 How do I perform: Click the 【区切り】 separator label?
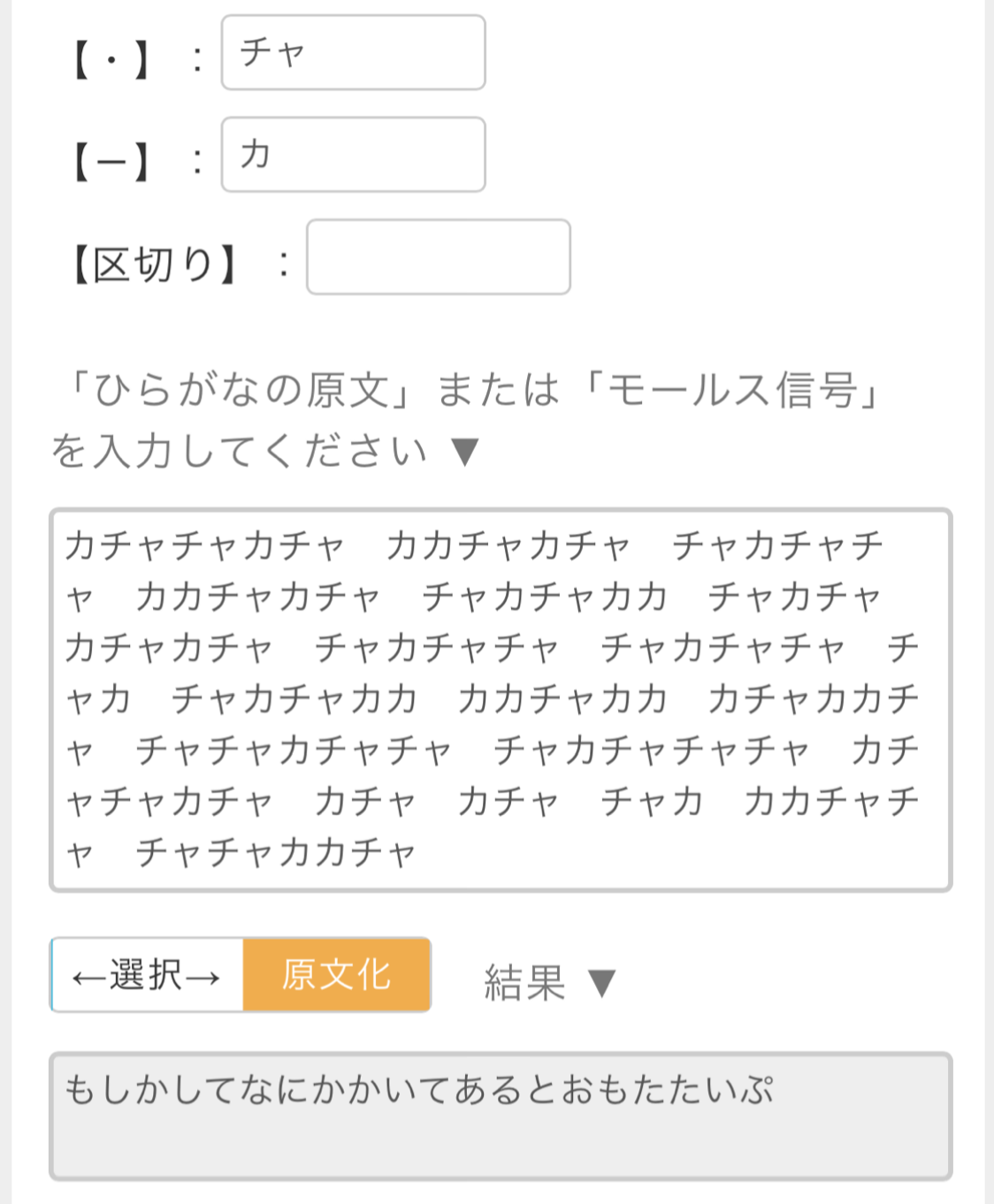153,264
